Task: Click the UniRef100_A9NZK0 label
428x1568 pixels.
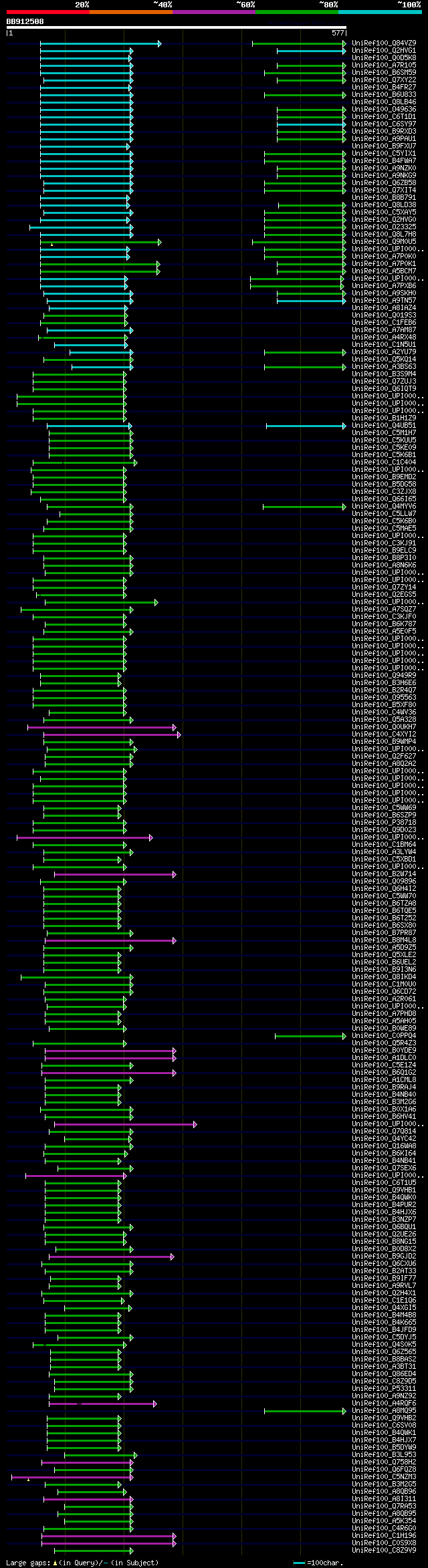Action: pyautogui.click(x=384, y=168)
